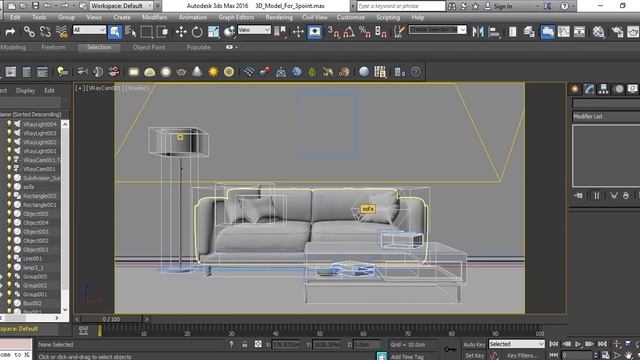Click the time slider handle at 0 / 100

[111, 319]
